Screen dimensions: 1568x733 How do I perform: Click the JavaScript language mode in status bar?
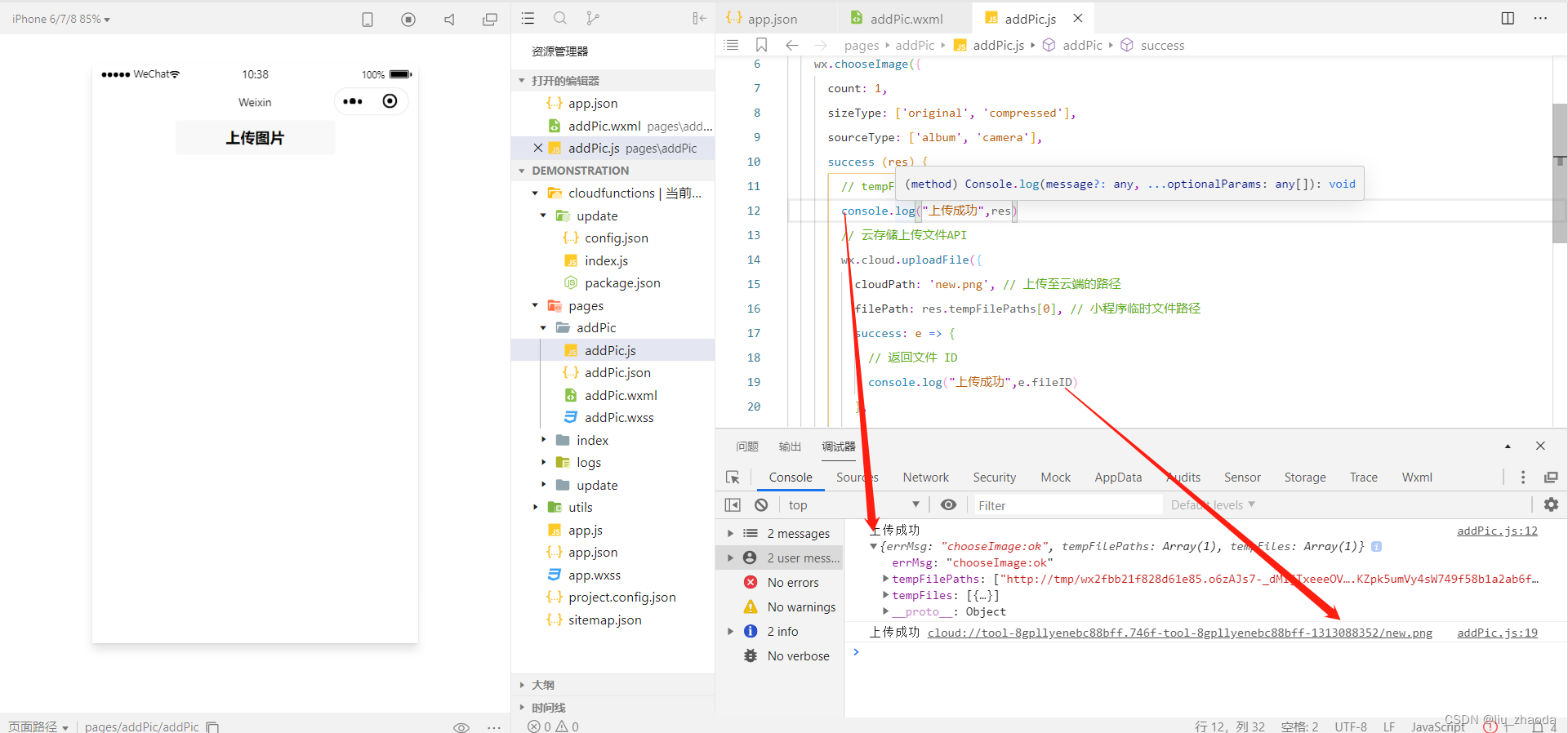(x=1438, y=726)
